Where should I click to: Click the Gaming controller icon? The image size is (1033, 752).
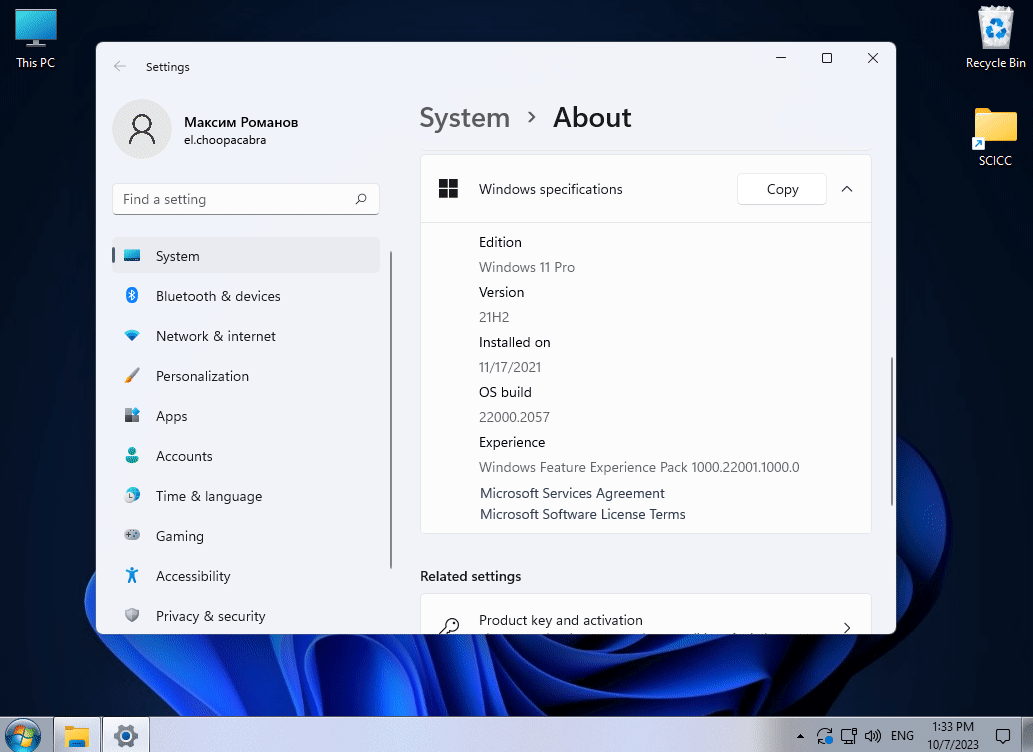pos(132,535)
